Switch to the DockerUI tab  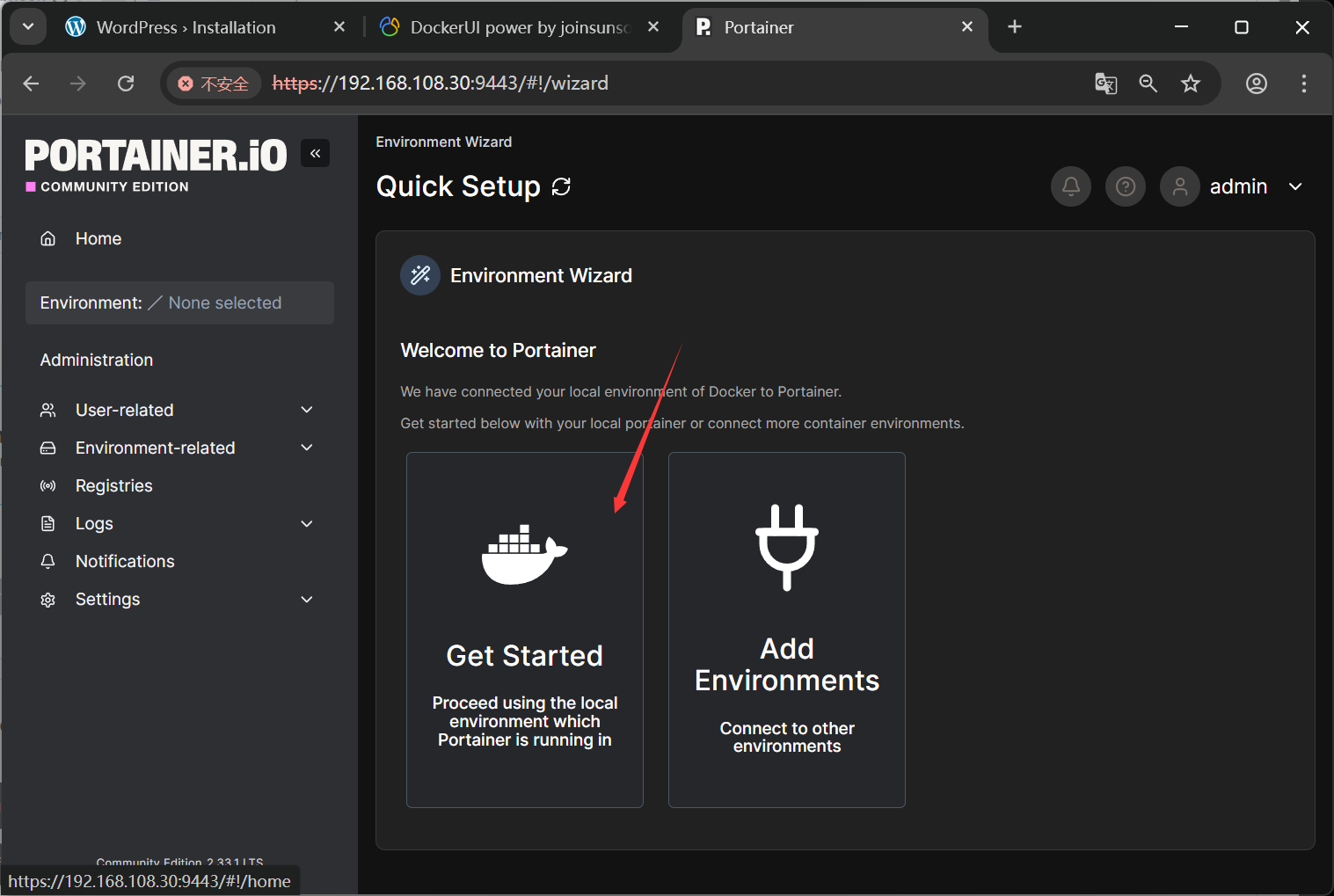click(x=520, y=27)
